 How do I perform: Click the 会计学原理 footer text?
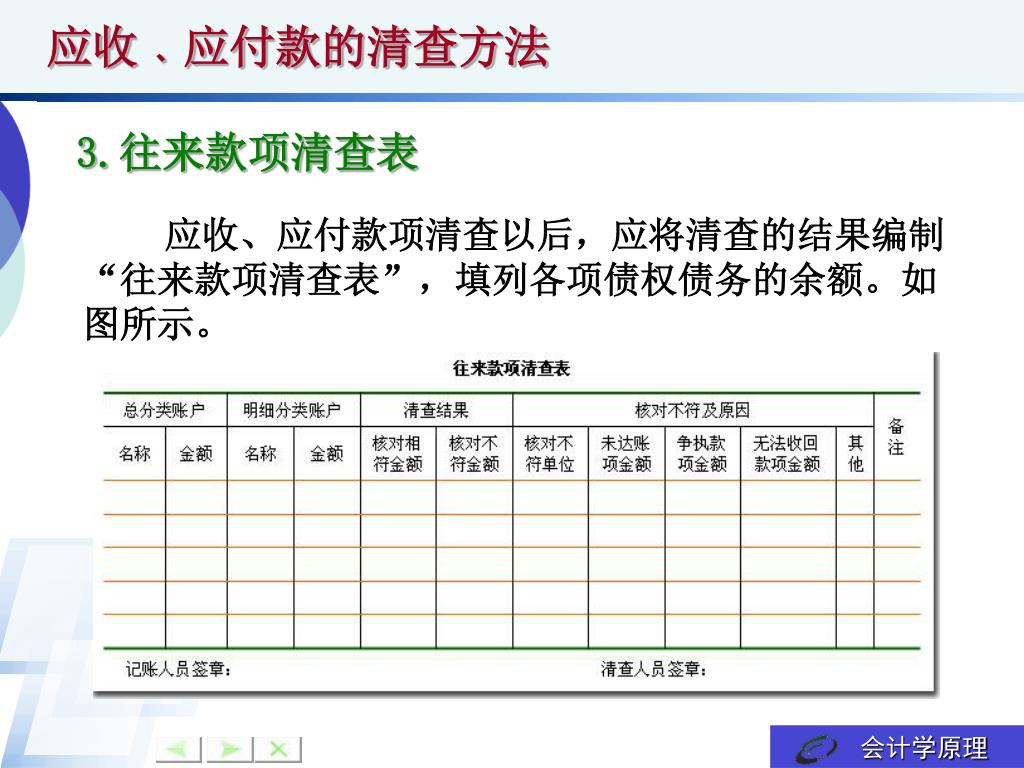click(924, 748)
